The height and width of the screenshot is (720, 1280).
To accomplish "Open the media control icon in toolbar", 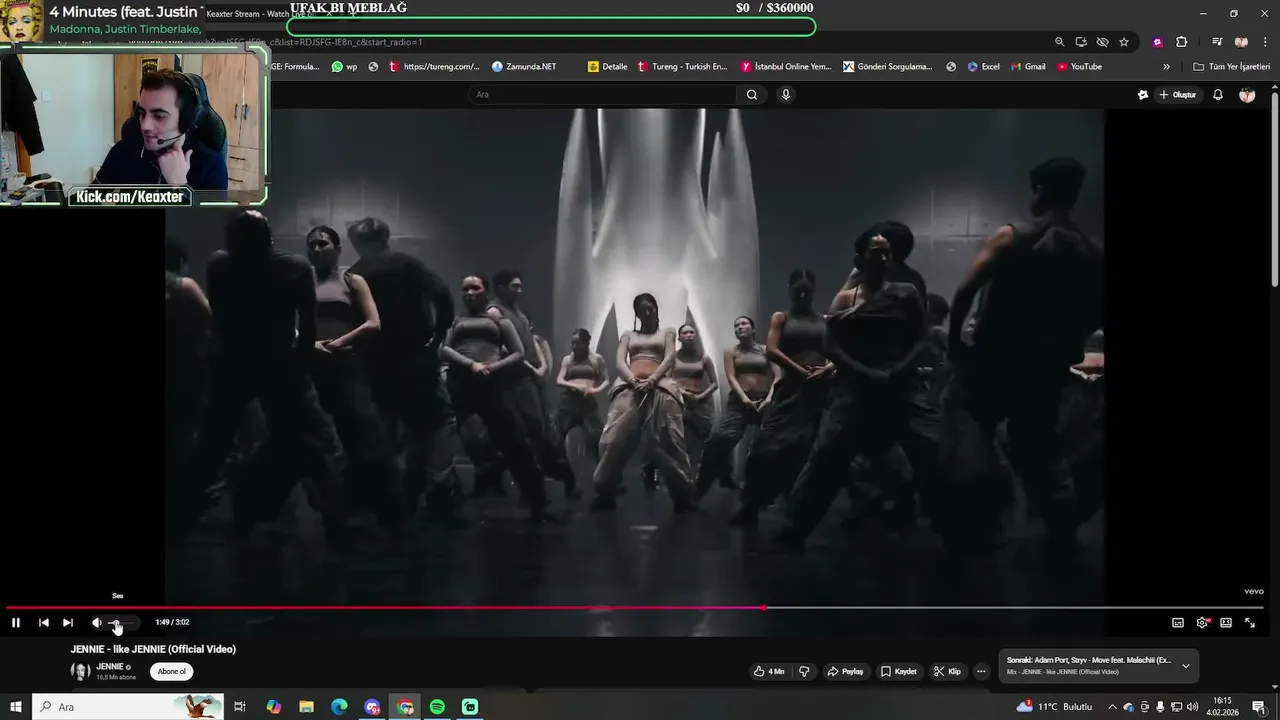I will click(1217, 42).
